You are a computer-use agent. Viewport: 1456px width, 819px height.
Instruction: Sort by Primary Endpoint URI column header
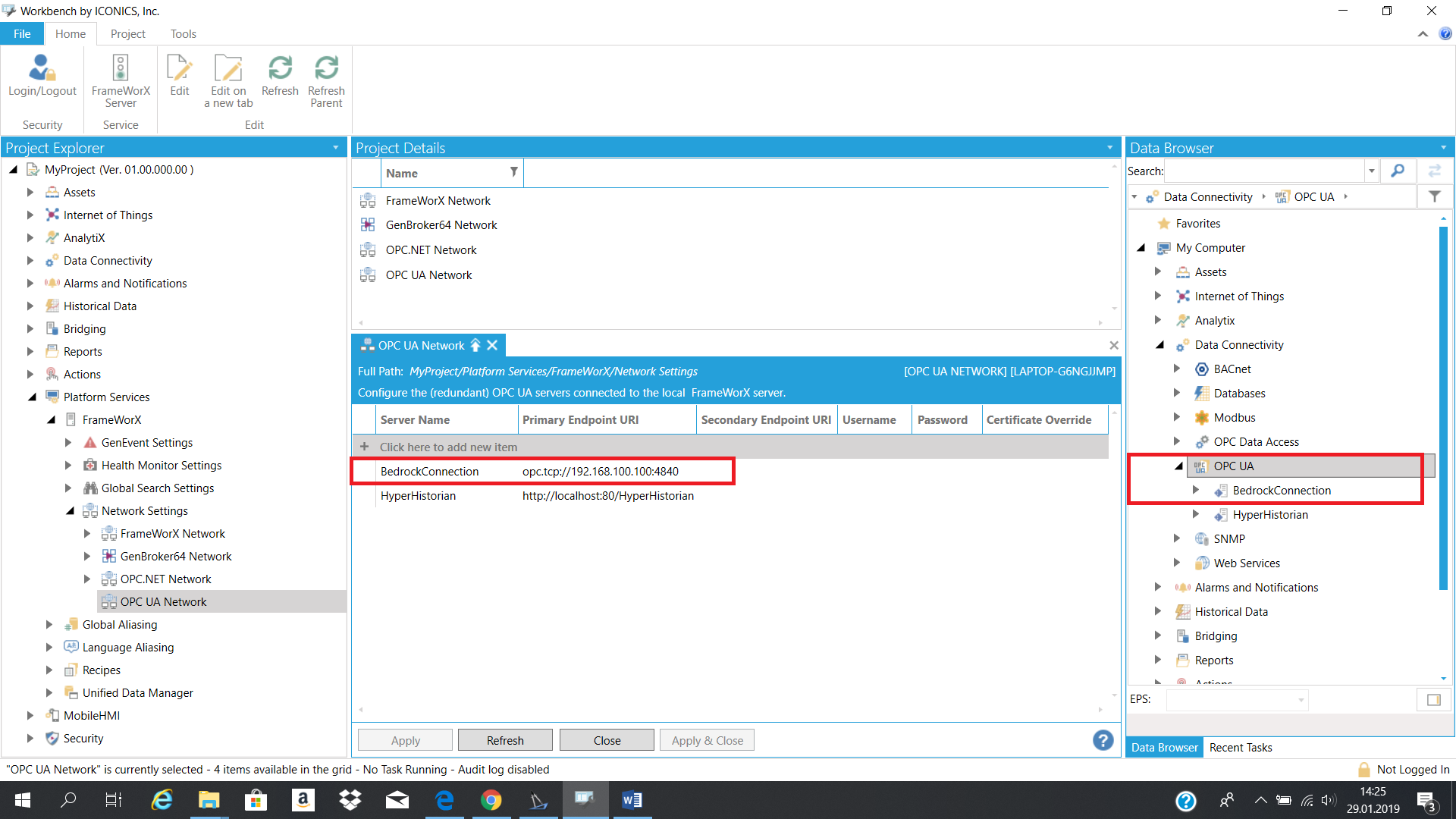(x=607, y=420)
